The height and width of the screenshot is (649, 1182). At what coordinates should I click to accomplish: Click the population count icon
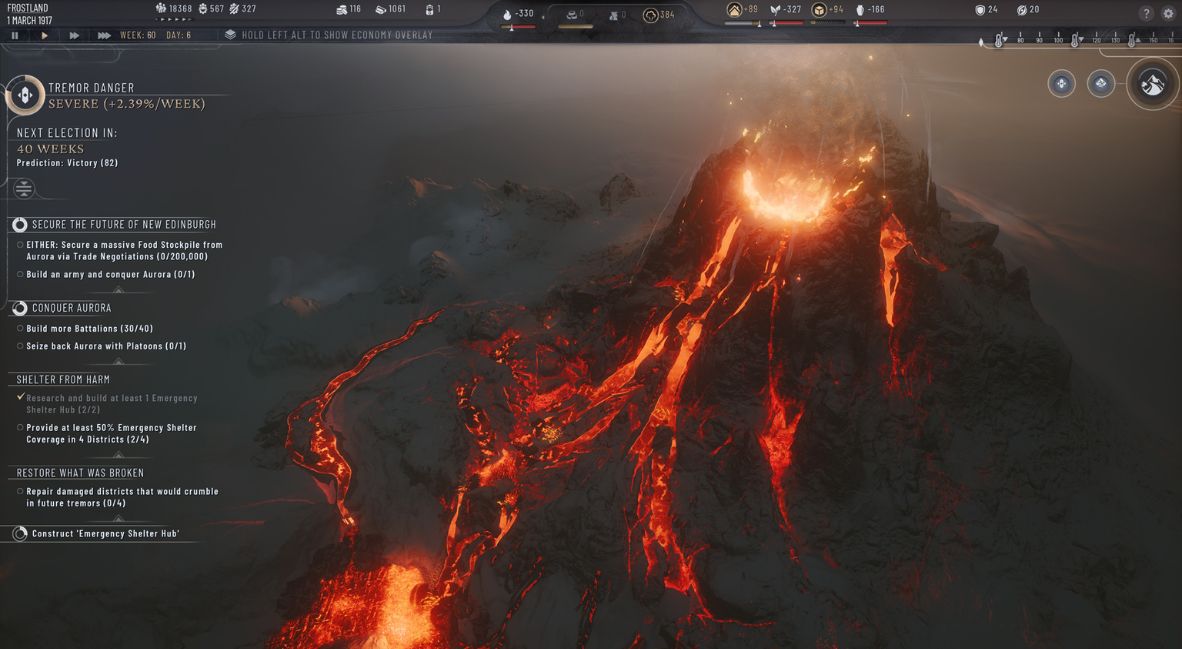(161, 9)
